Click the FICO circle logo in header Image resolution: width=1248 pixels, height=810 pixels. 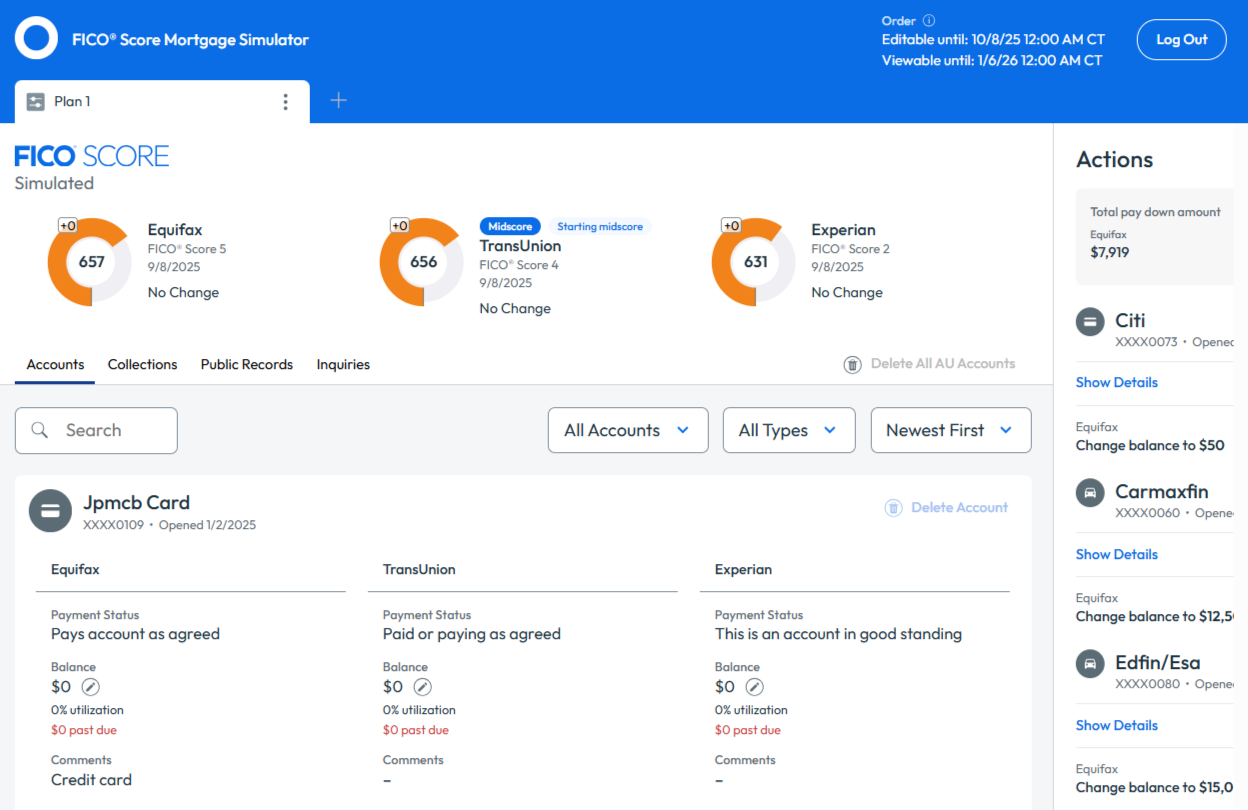36,39
